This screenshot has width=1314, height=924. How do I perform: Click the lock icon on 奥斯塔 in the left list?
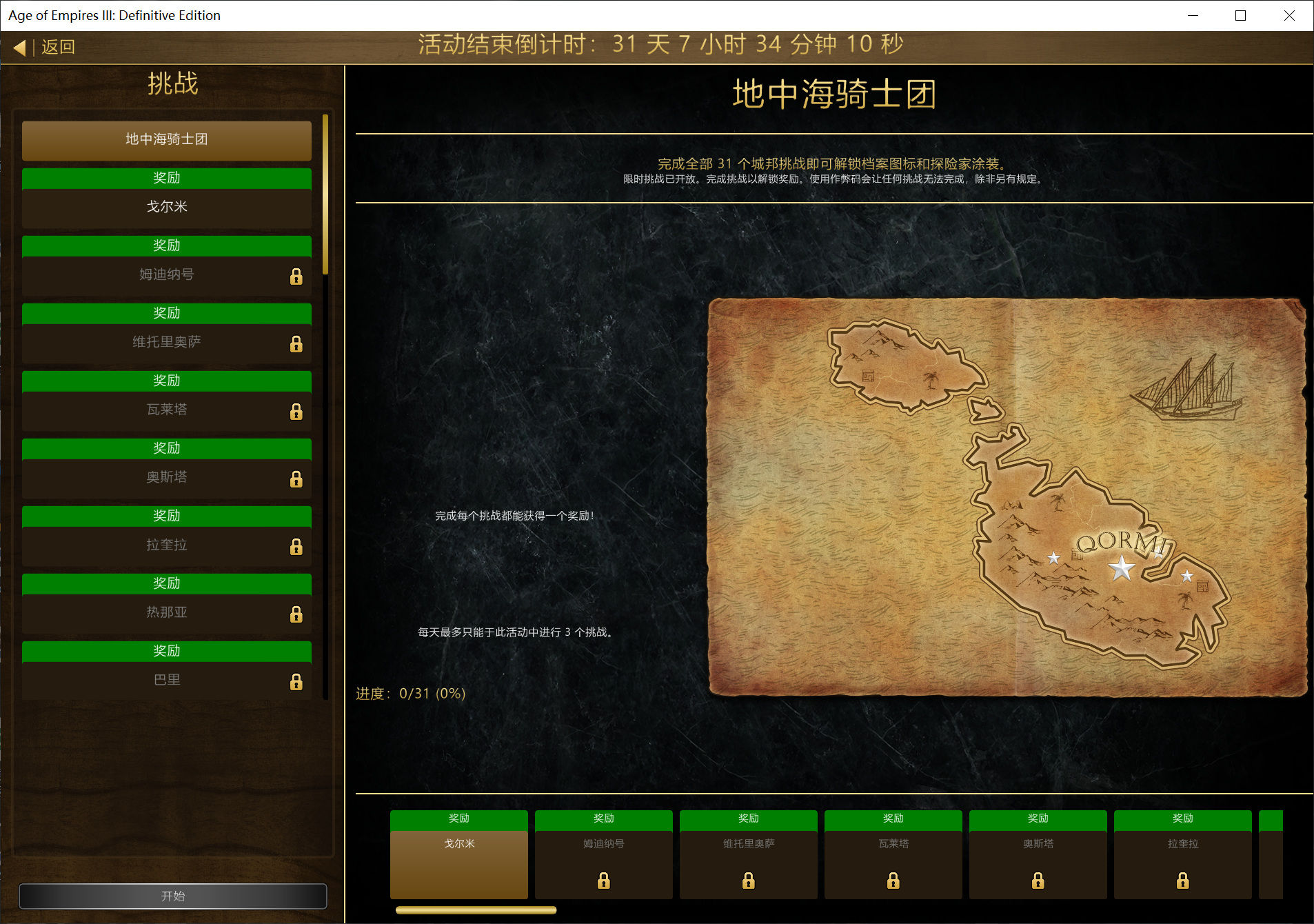[x=296, y=479]
